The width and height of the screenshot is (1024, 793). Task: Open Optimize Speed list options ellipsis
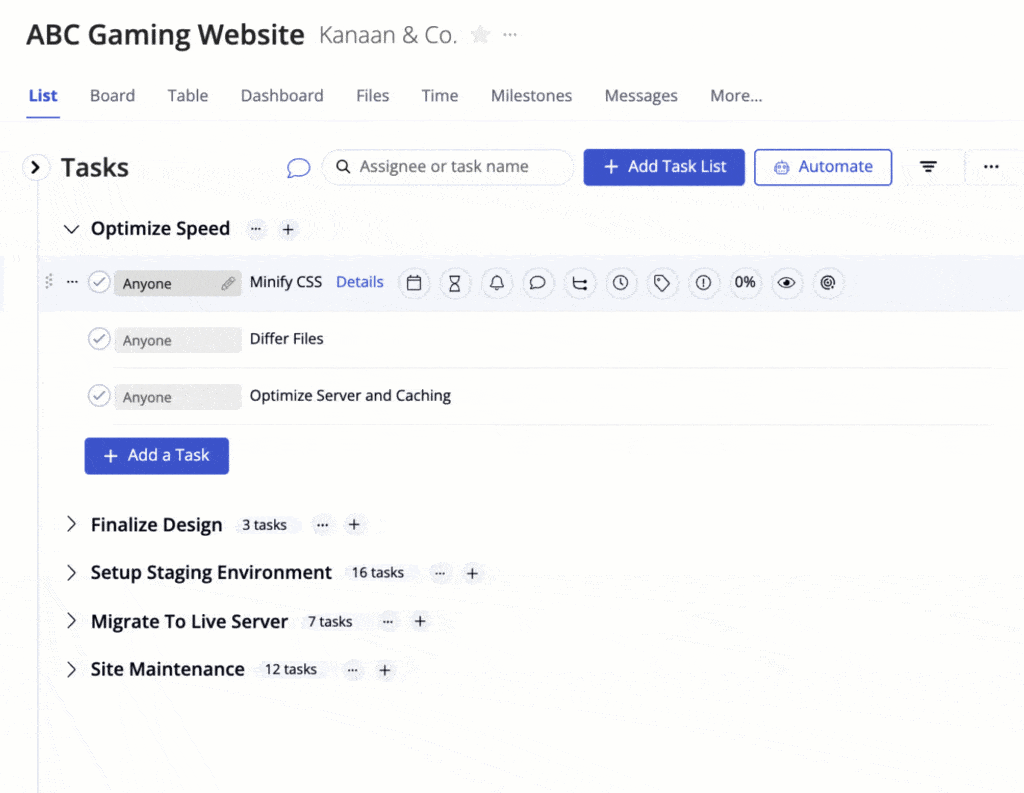click(256, 229)
